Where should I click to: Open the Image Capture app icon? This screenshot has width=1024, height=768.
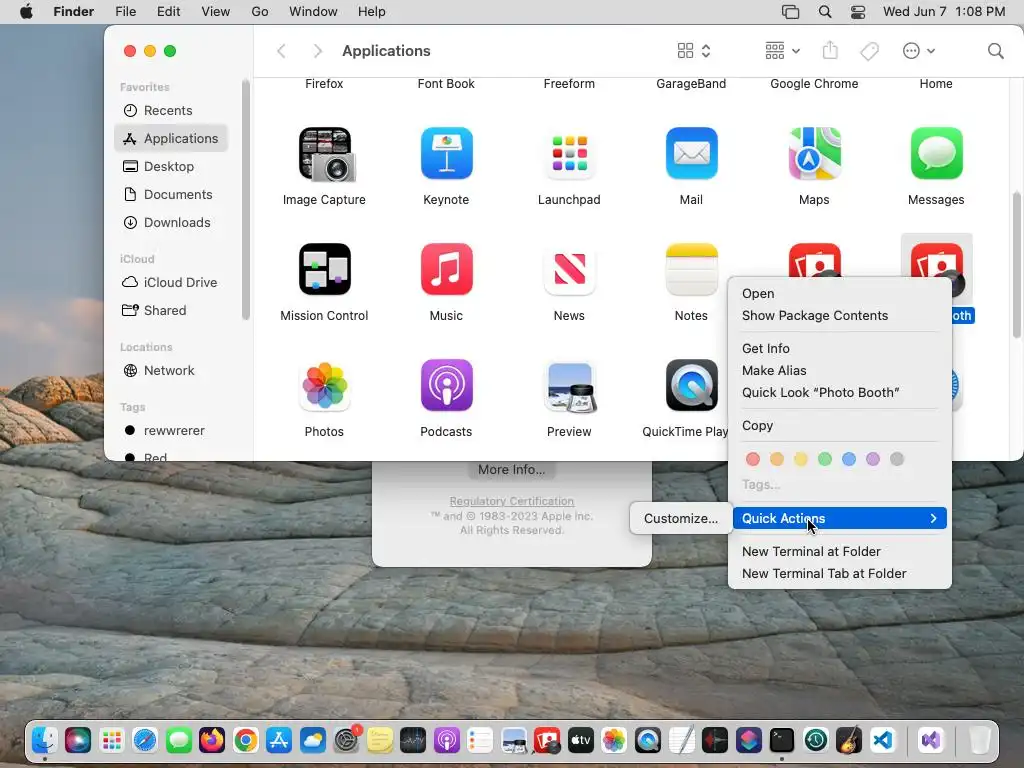click(325, 154)
